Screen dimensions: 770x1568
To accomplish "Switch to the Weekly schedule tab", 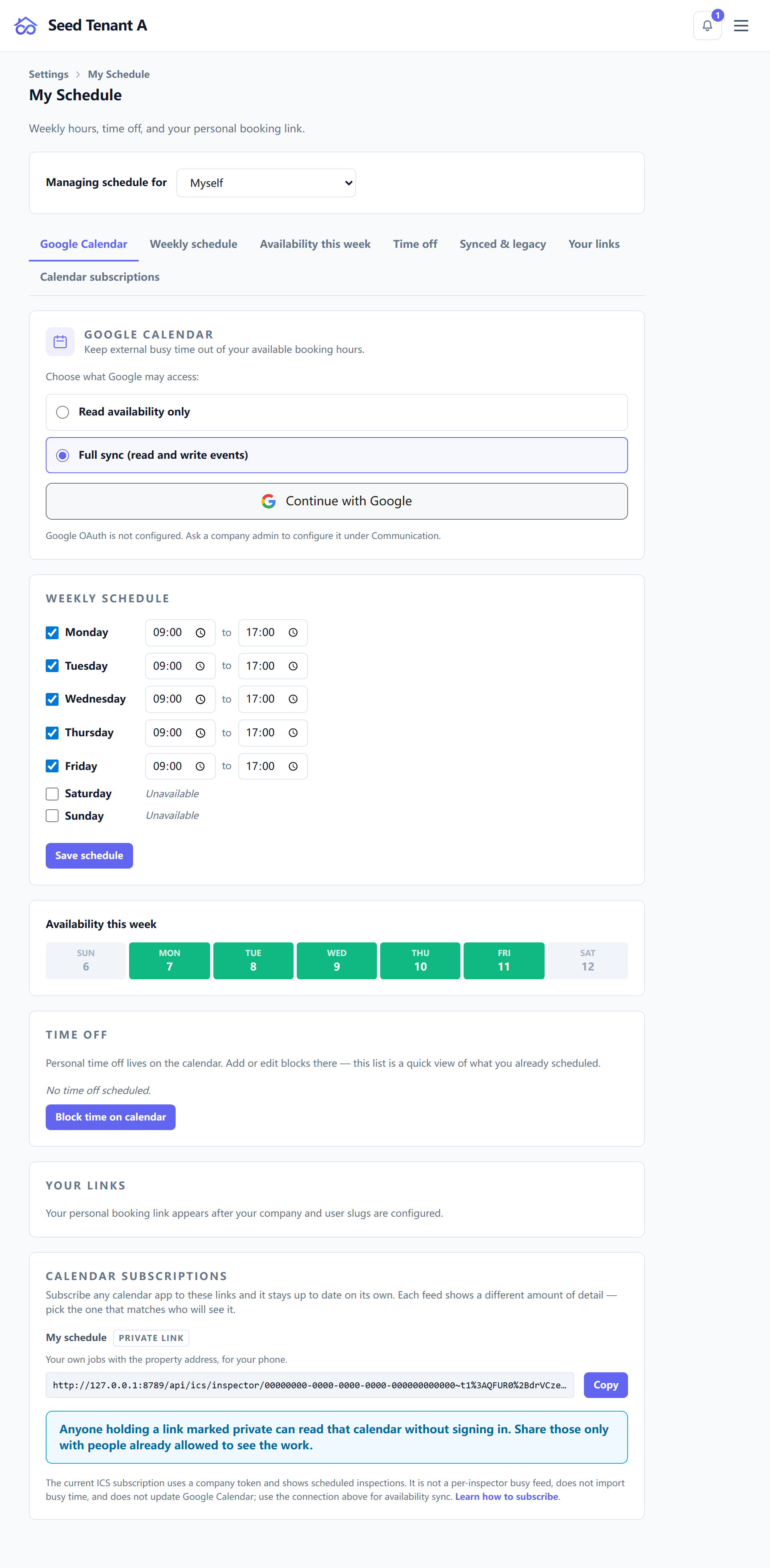I will (194, 244).
